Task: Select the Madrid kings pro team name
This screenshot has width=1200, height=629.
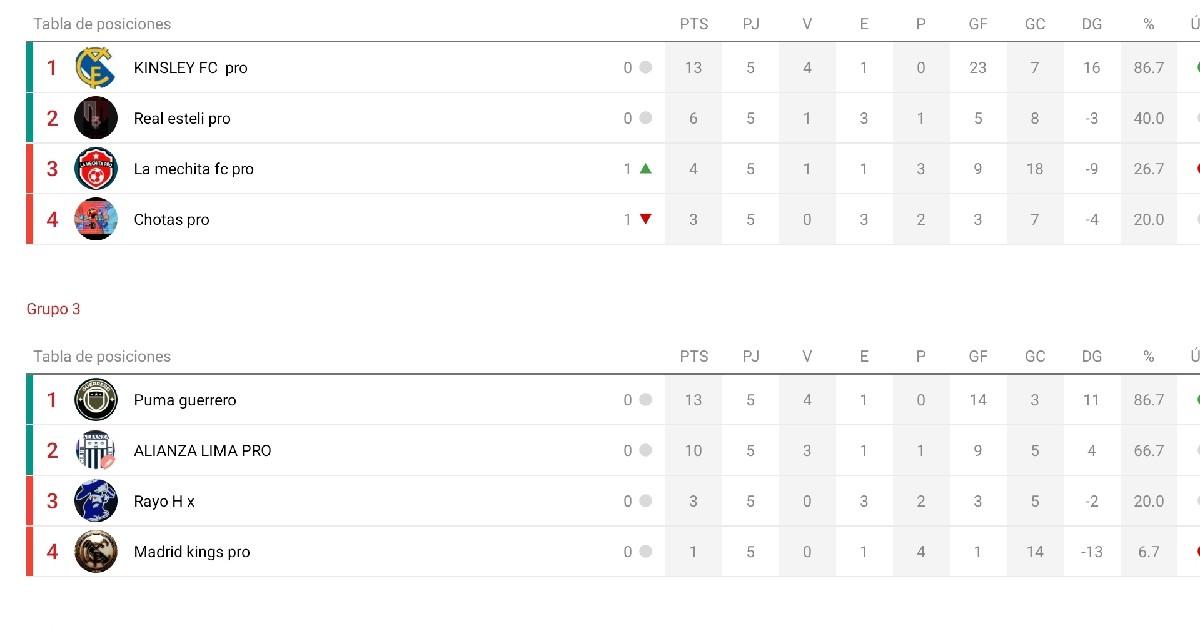Action: [192, 552]
